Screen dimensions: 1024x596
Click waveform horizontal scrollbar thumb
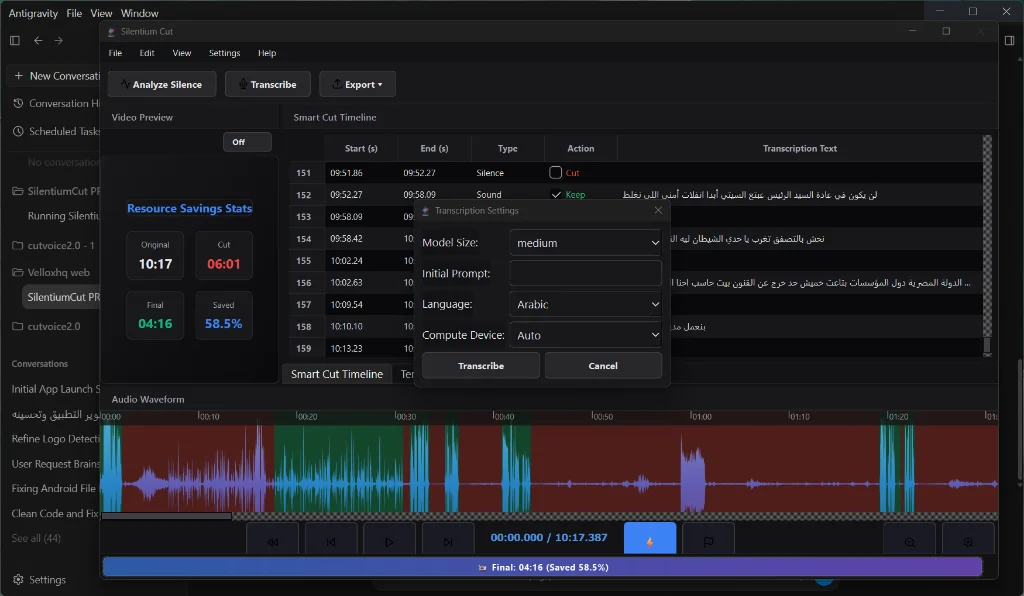tap(167, 516)
